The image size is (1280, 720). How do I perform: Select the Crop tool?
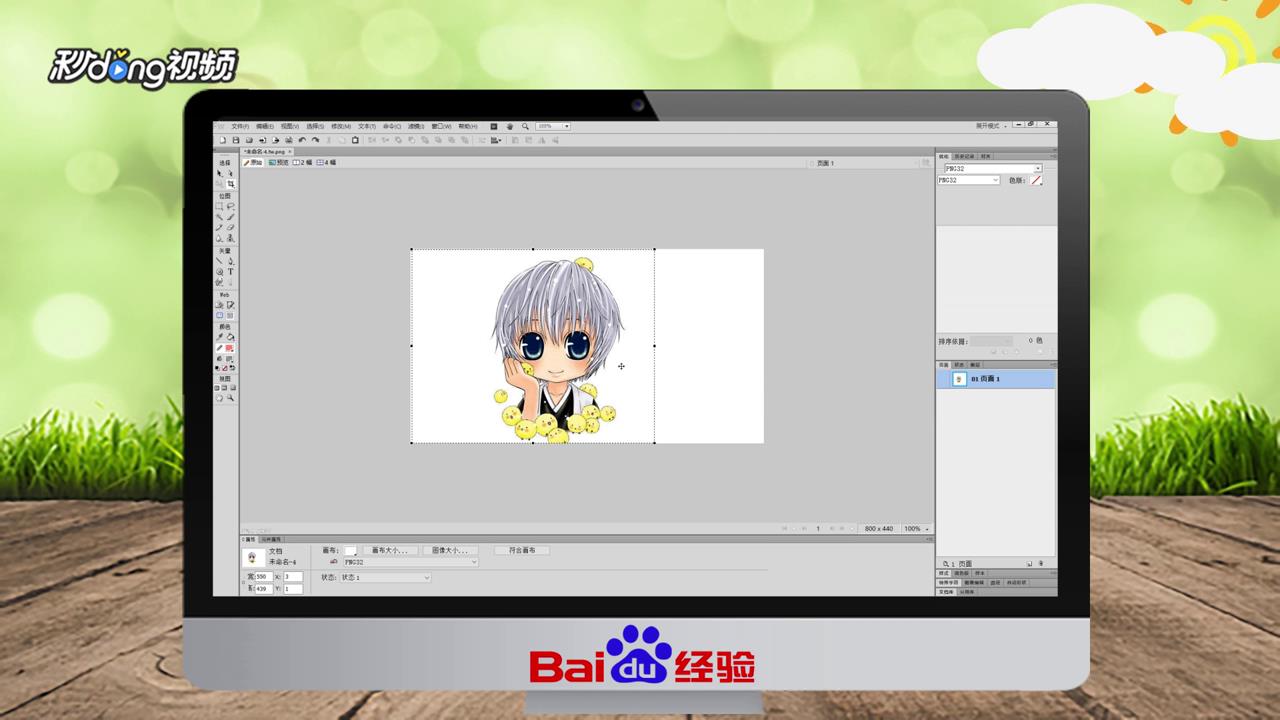pyautogui.click(x=230, y=184)
